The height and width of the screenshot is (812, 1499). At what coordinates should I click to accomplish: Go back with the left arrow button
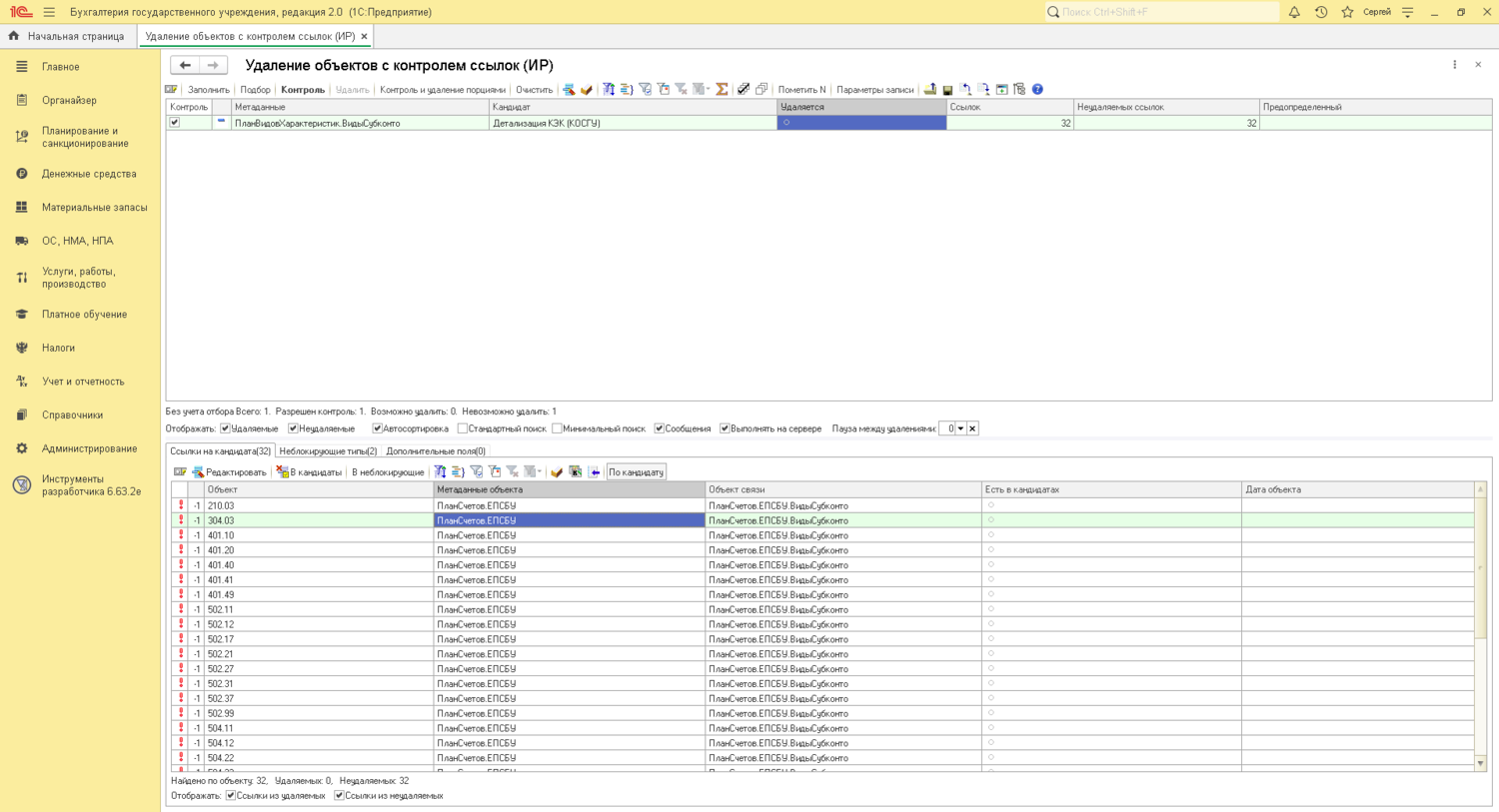tap(185, 65)
